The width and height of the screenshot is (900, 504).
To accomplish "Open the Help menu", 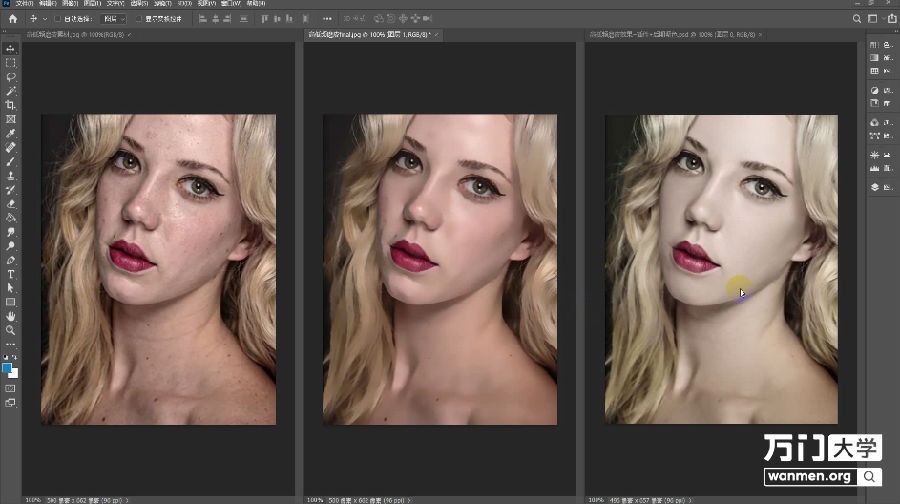I will [256, 3].
